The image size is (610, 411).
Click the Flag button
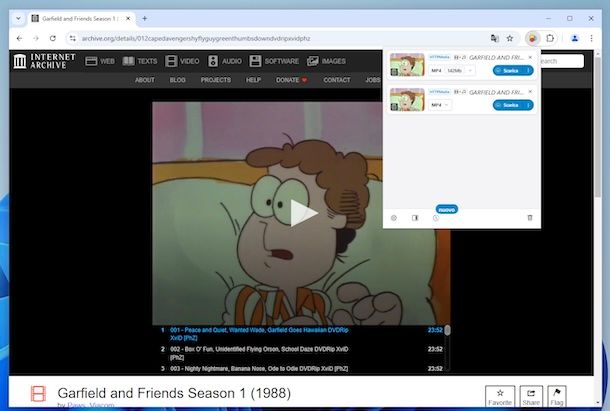point(557,396)
